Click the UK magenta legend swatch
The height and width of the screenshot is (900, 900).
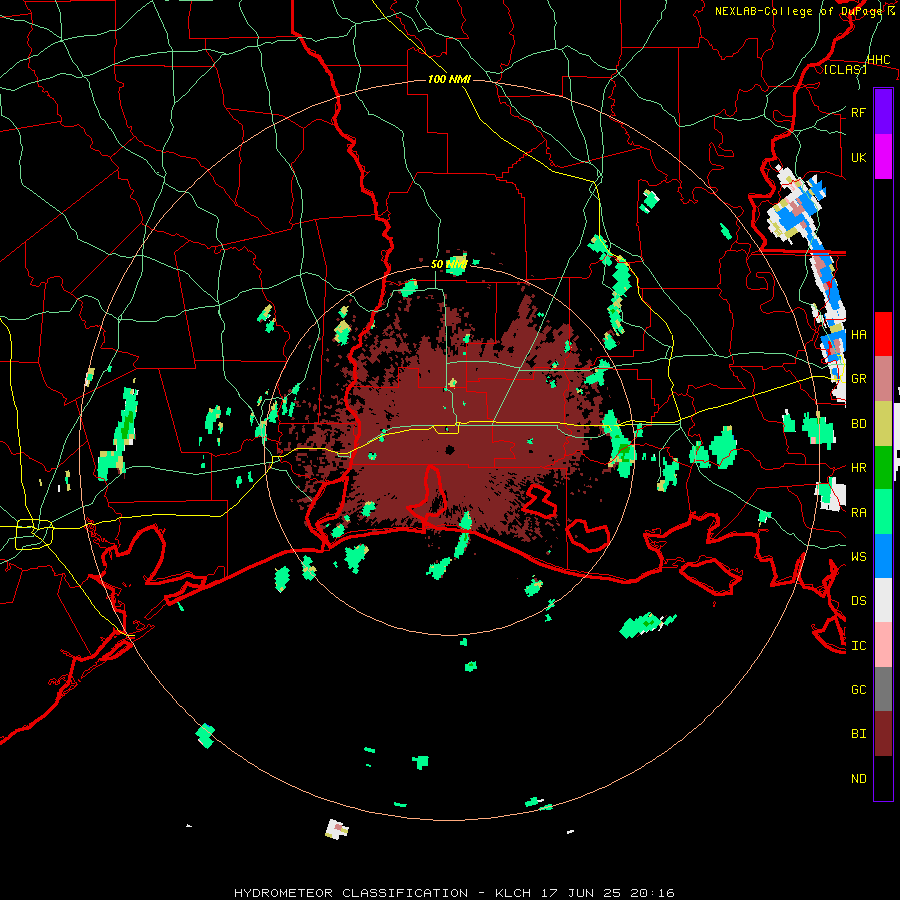tap(883, 157)
